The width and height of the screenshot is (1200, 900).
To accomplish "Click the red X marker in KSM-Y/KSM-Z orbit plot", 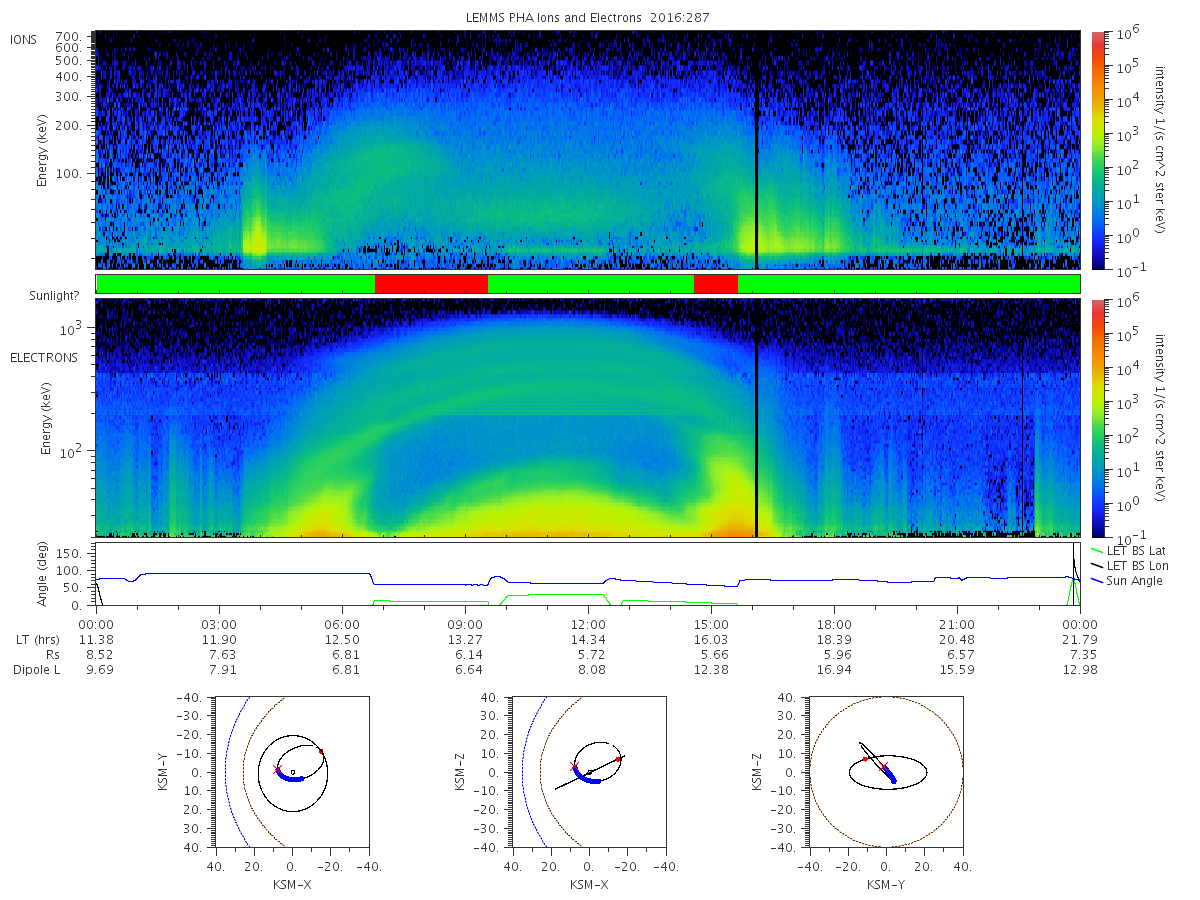I will click(x=884, y=767).
